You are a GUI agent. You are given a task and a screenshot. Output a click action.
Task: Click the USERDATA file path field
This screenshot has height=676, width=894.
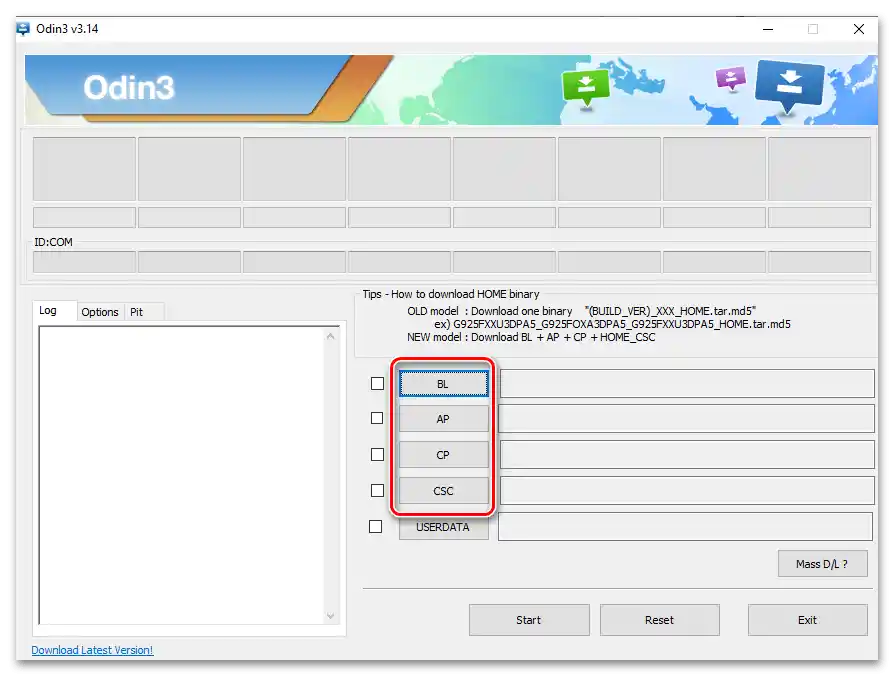tap(685, 527)
